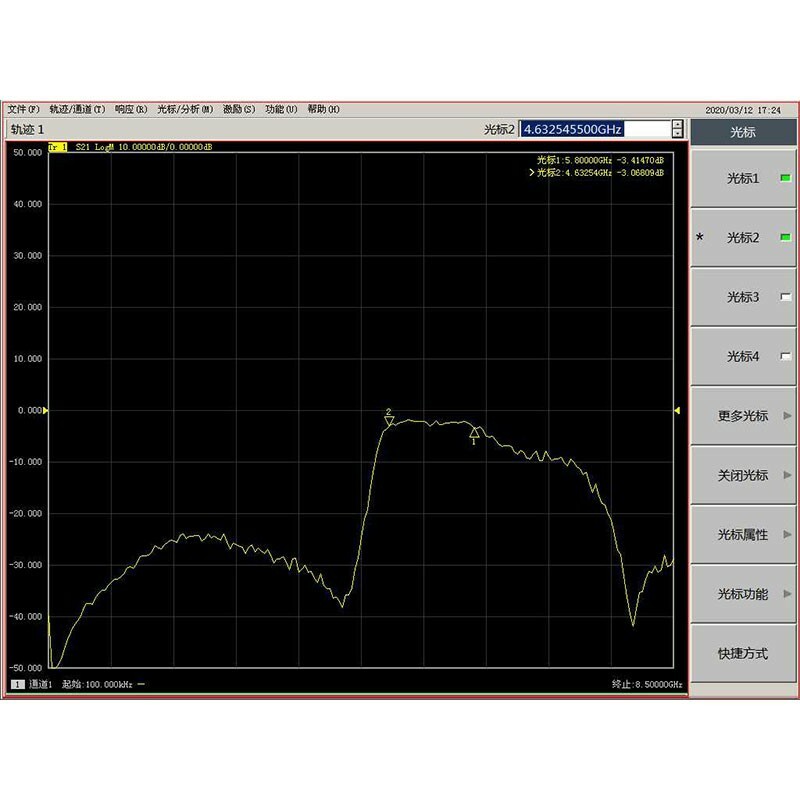Image resolution: width=800 pixels, height=800 pixels.
Task: Click the frequency stepper up arrow
Action: 677,124
